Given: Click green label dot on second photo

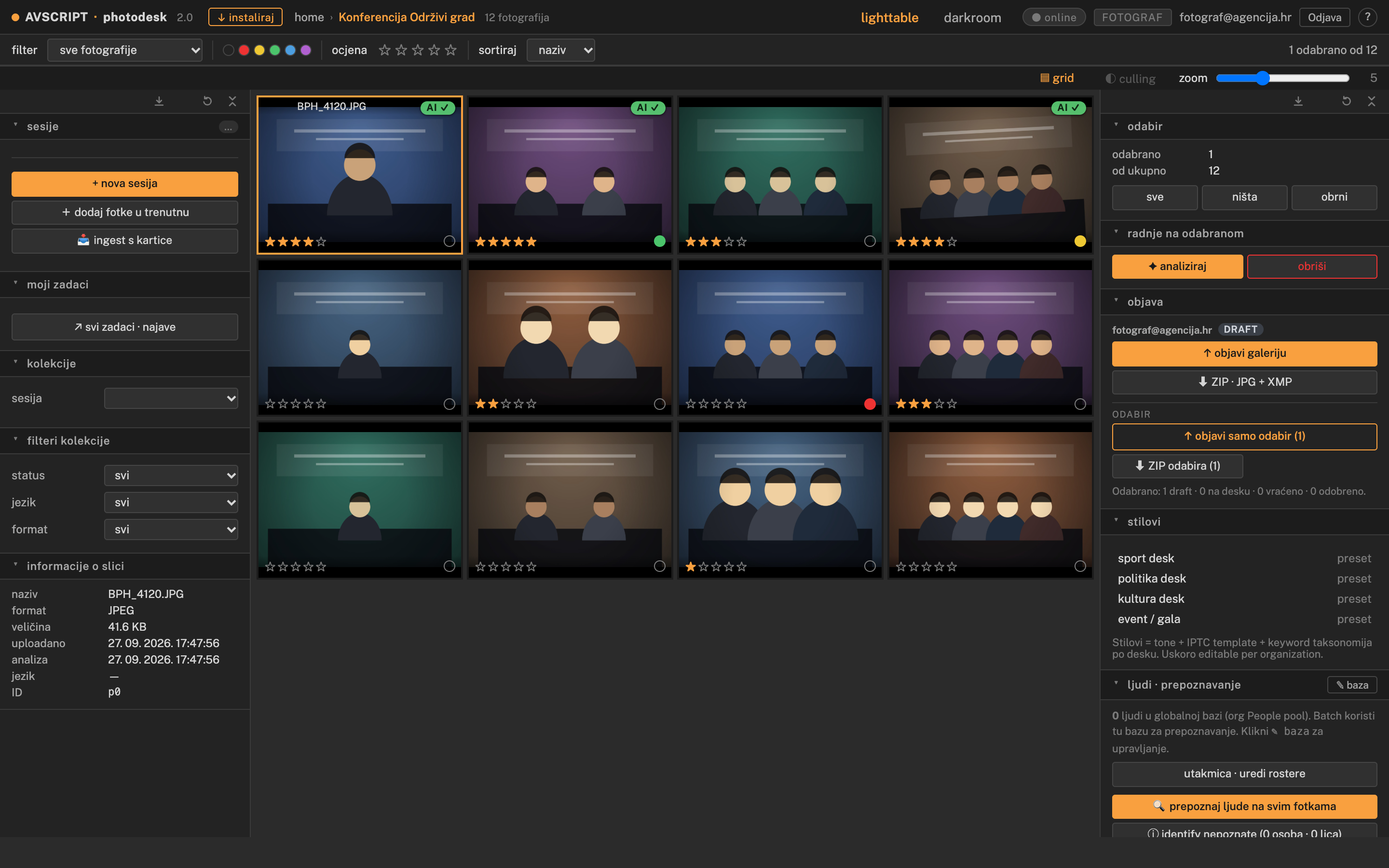Looking at the screenshot, I should pyautogui.click(x=659, y=241).
